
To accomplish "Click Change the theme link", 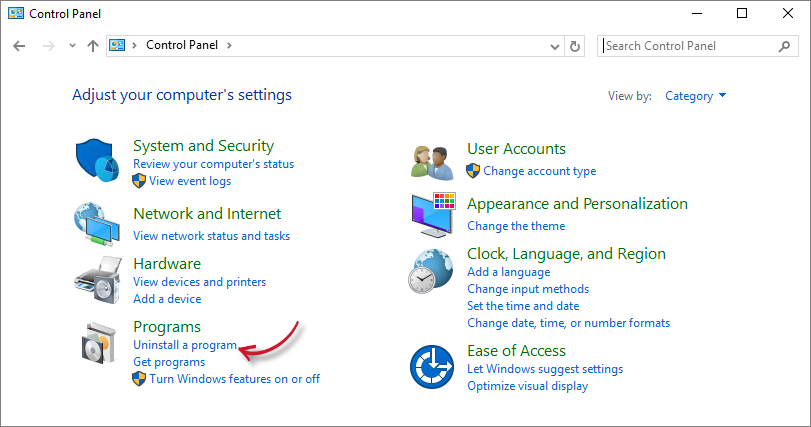I will 516,226.
